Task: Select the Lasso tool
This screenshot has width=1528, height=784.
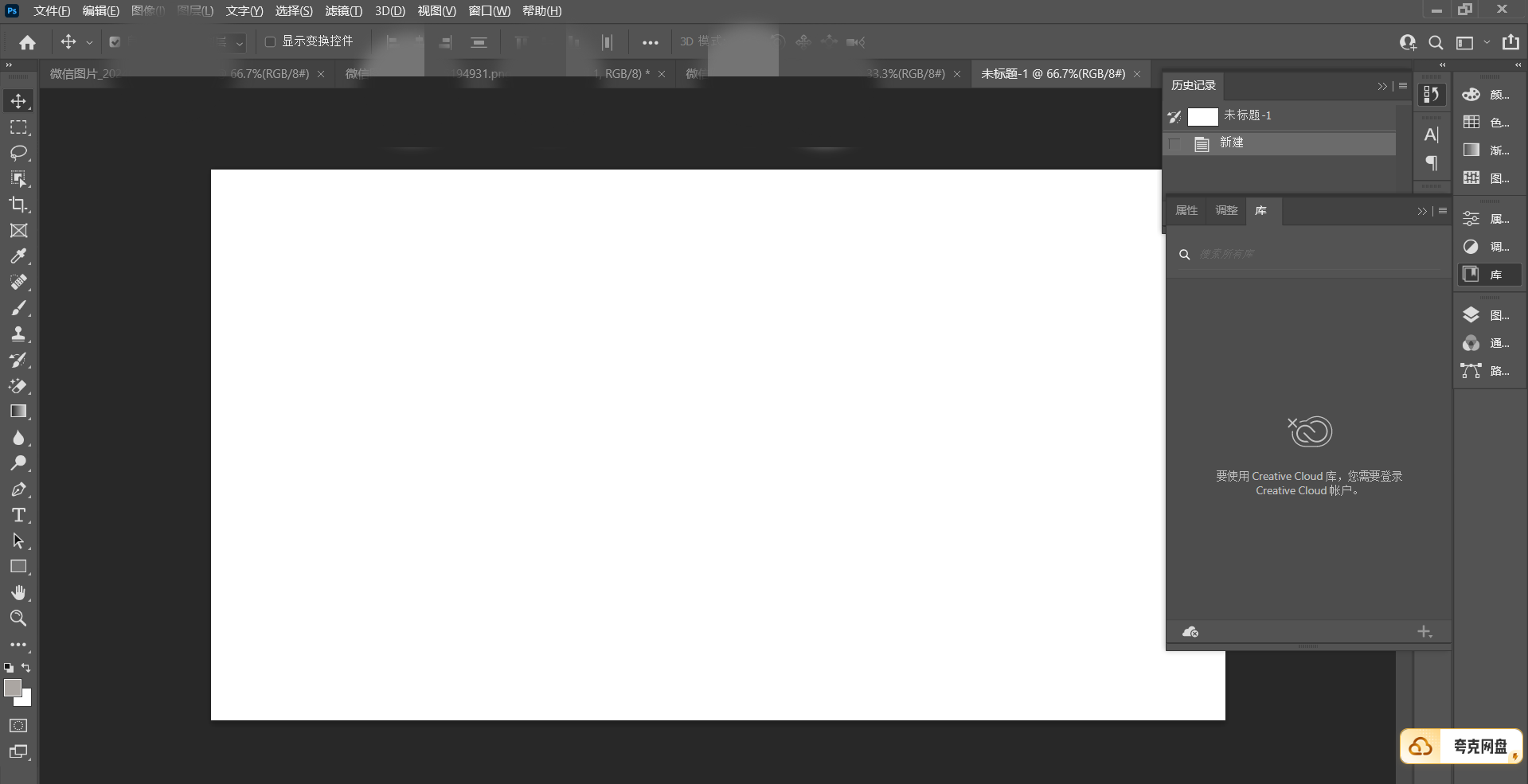Action: click(18, 153)
